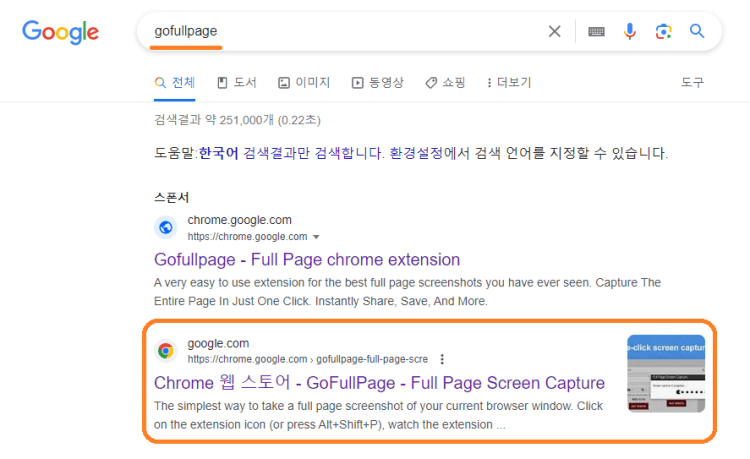Click the Chrome favicon next to google.com
This screenshot has width=750, height=459.
165,350
